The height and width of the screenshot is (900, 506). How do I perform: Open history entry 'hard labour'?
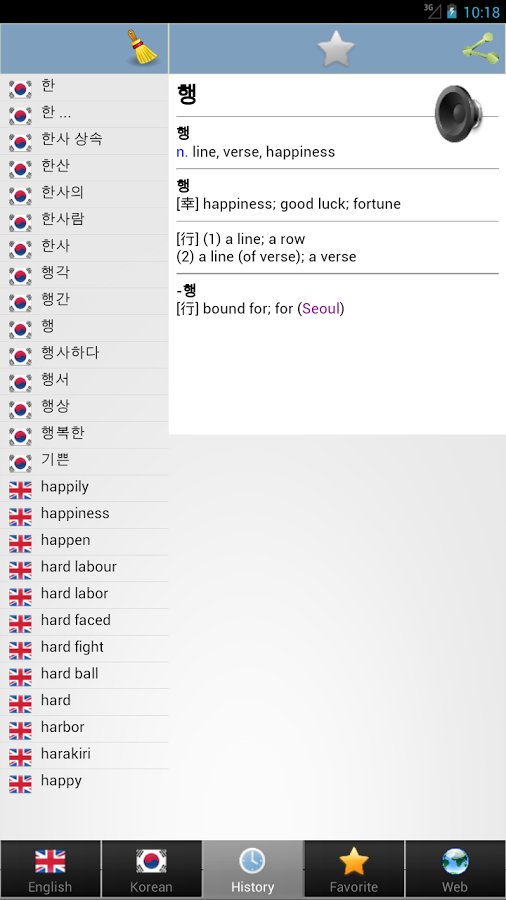click(84, 567)
